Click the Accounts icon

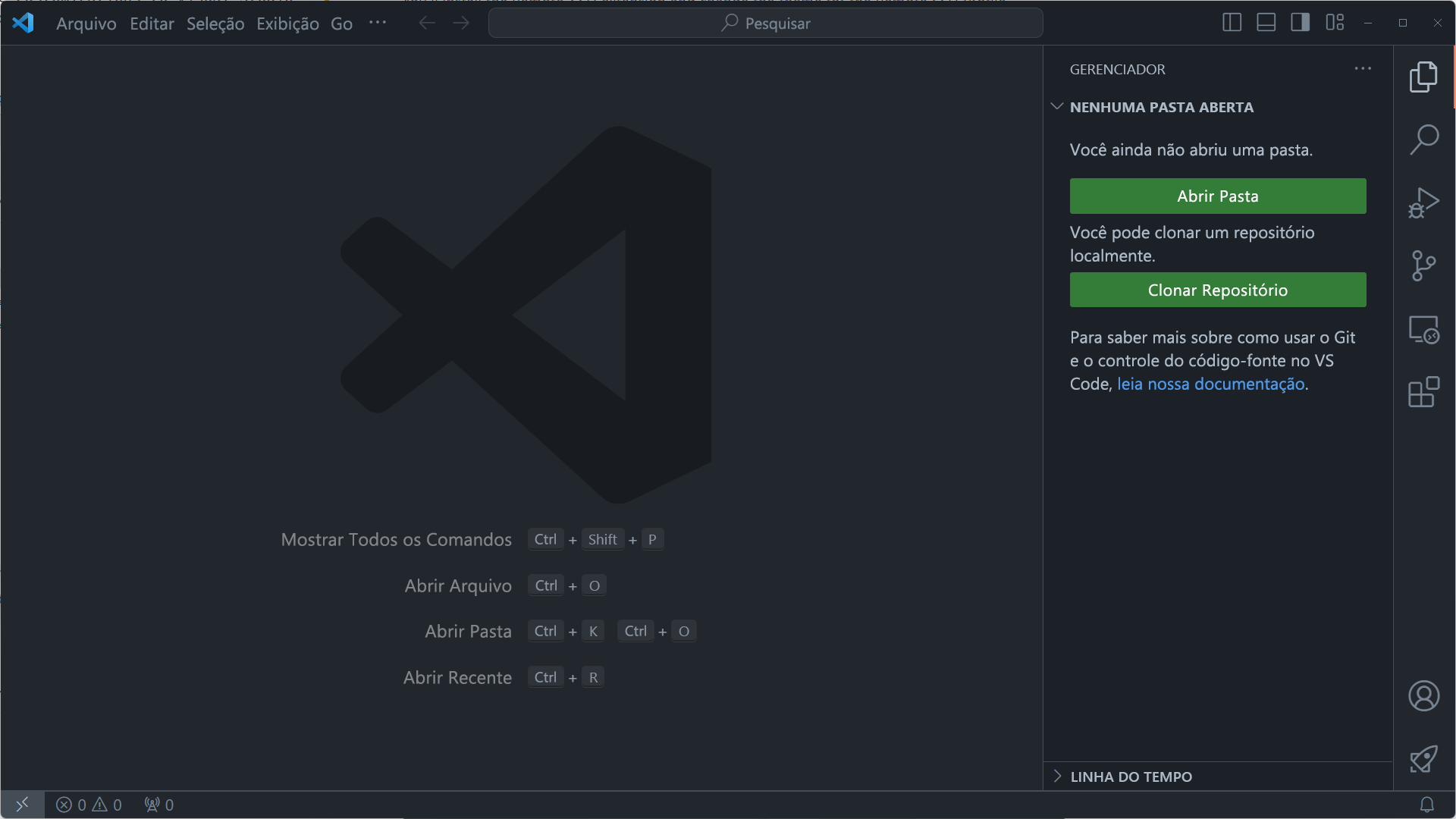[x=1425, y=695]
